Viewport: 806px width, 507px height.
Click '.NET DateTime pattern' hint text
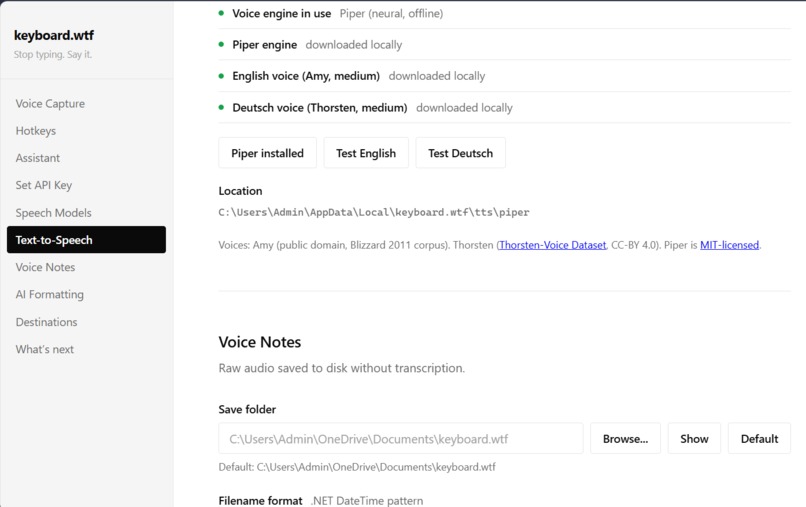367,500
